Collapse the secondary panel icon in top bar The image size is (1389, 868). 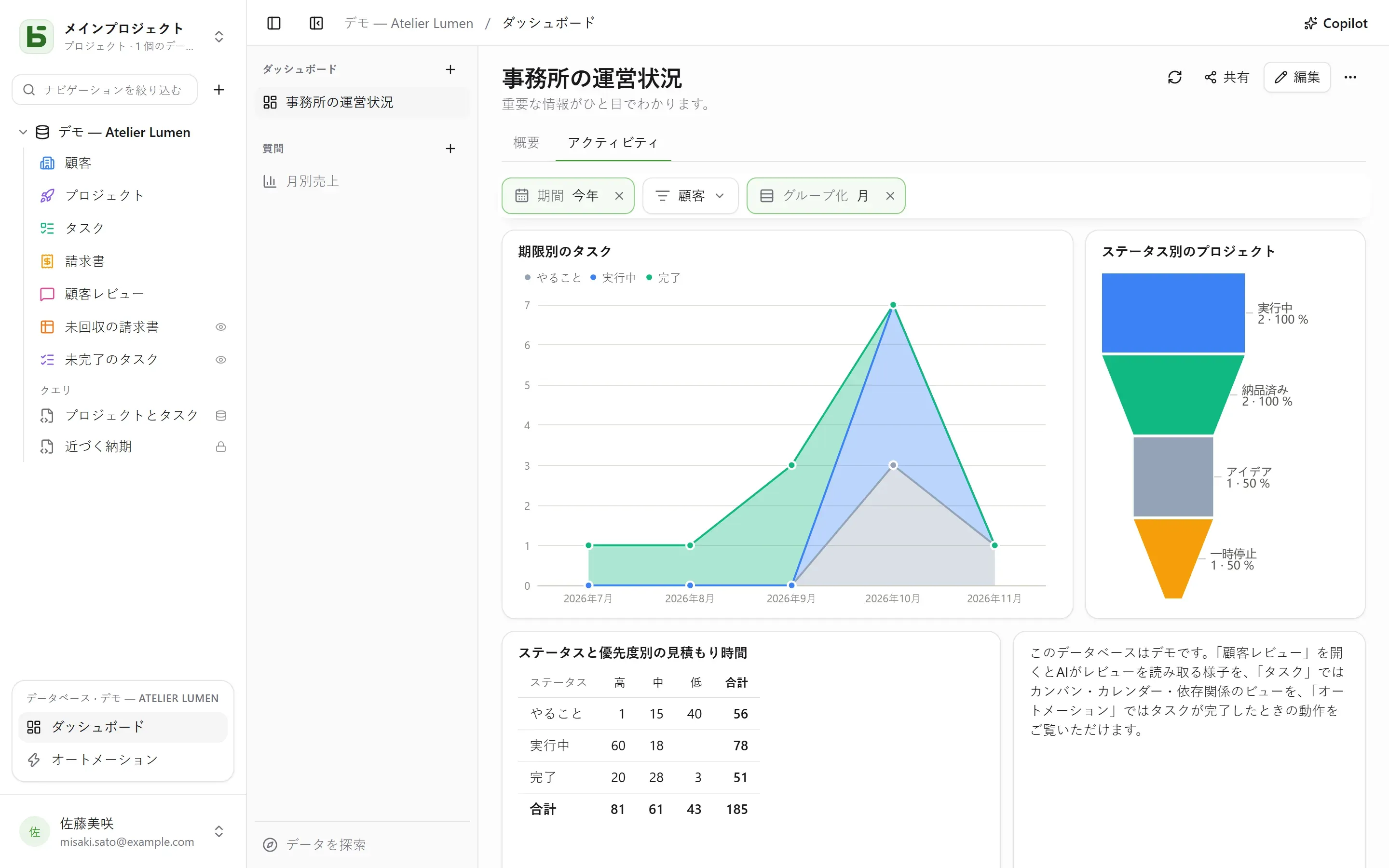click(316, 23)
